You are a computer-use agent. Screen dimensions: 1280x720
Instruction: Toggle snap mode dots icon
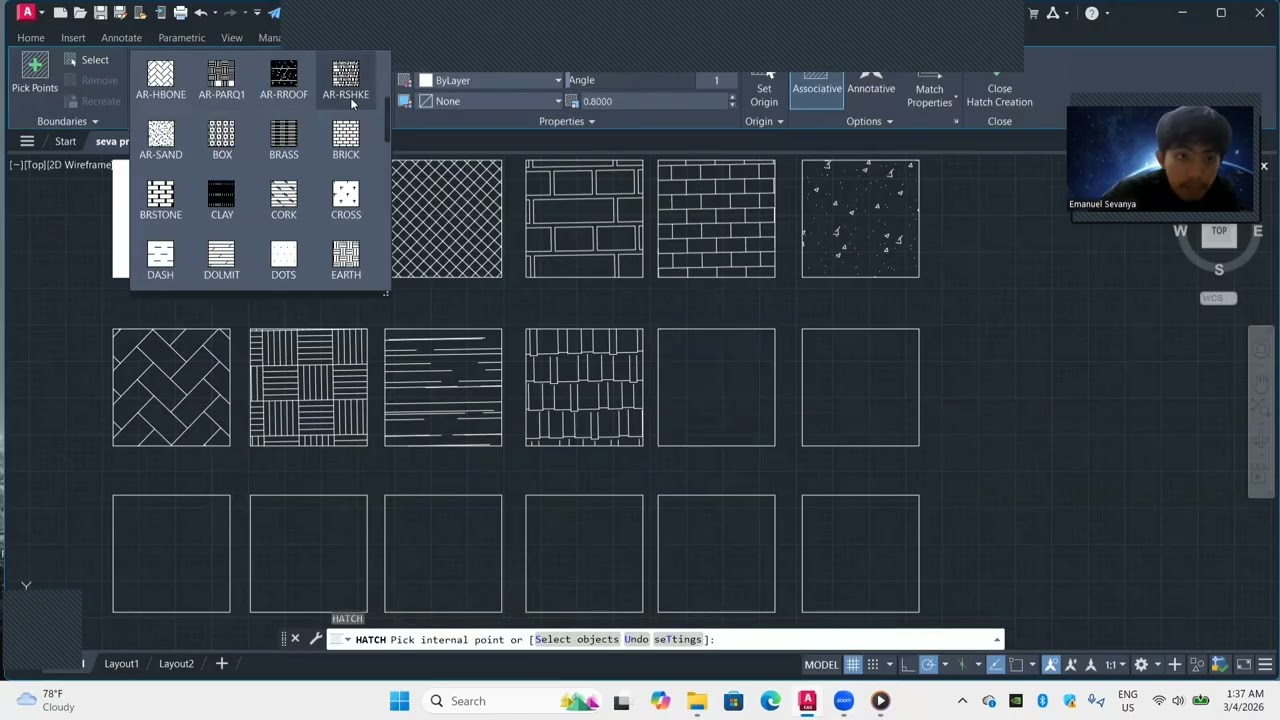click(x=873, y=664)
